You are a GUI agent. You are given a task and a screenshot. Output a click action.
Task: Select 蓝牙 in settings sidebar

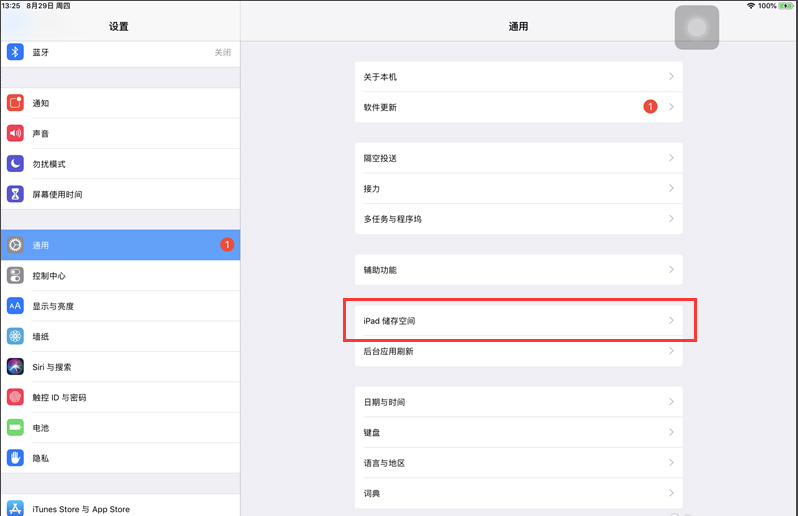[x=121, y=52]
